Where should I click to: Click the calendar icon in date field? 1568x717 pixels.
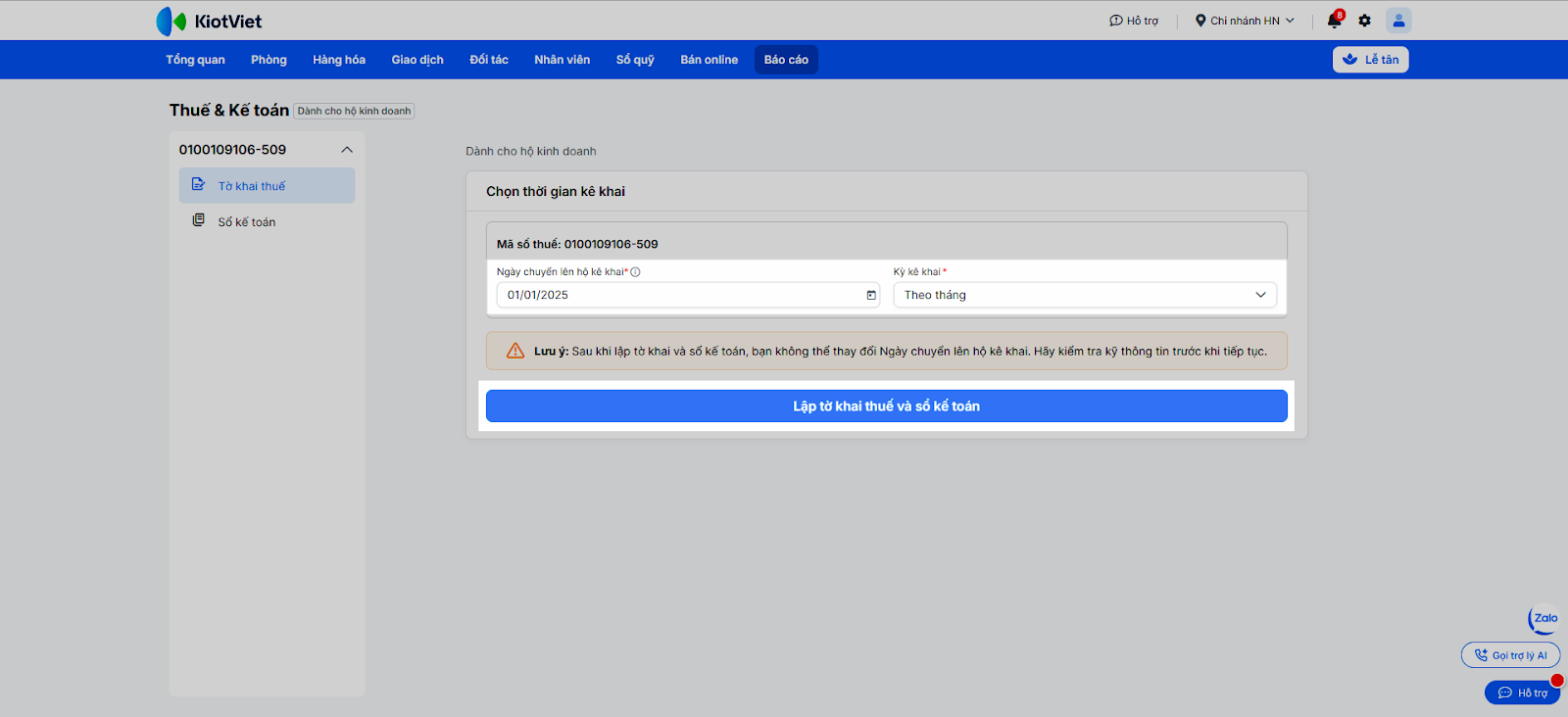point(871,295)
